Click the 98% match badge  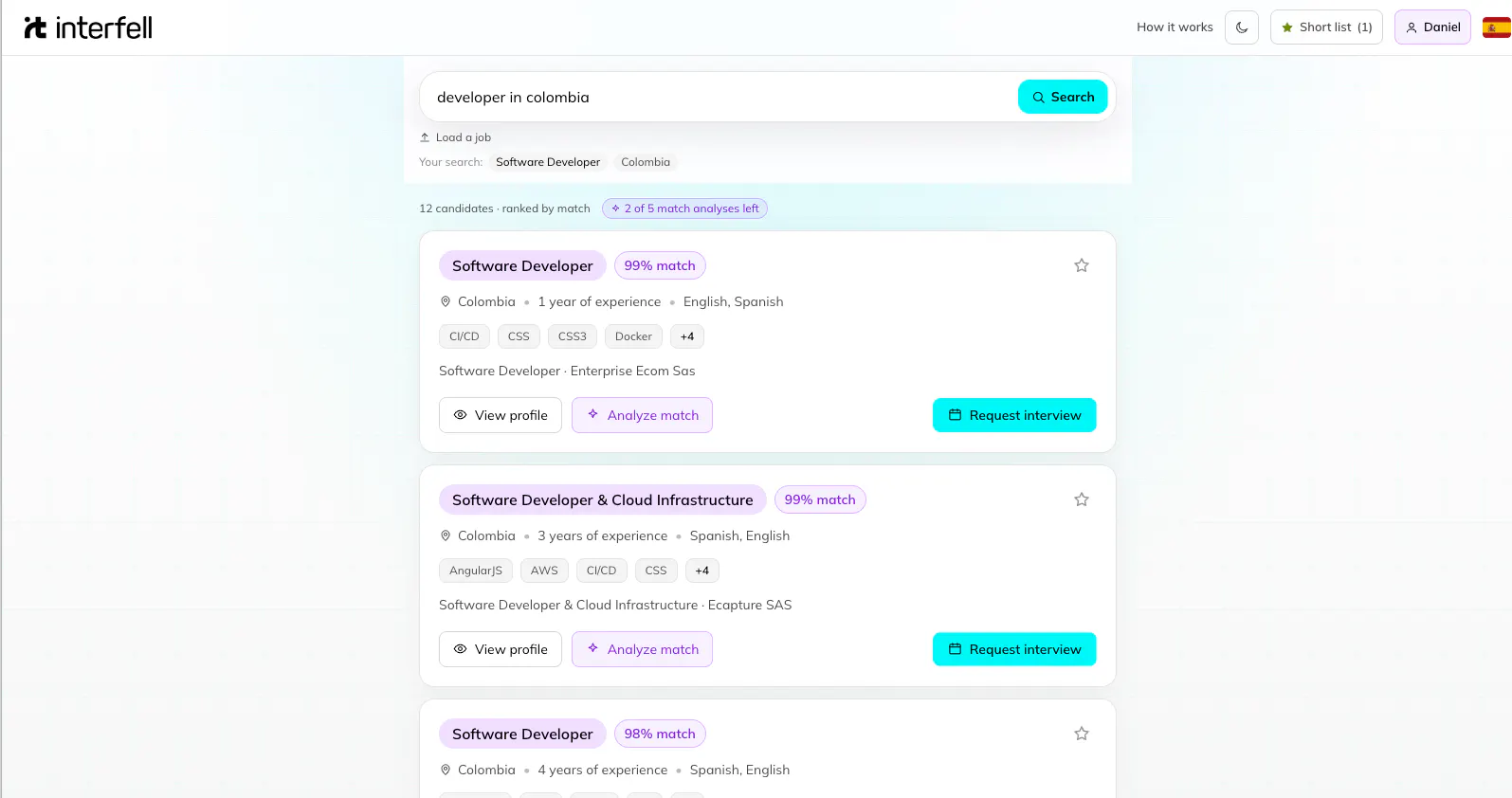tap(660, 734)
